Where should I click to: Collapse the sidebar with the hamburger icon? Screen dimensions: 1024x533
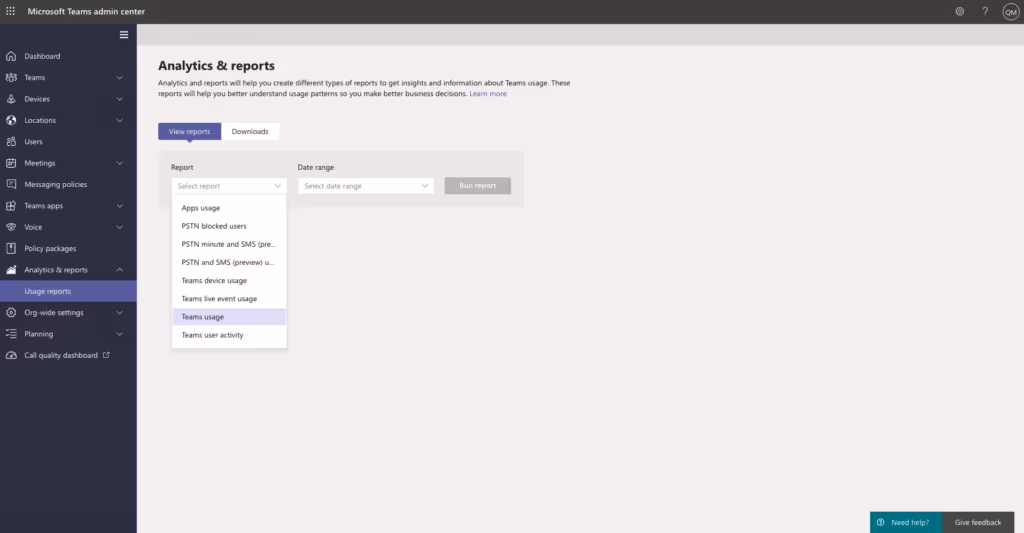coord(124,35)
